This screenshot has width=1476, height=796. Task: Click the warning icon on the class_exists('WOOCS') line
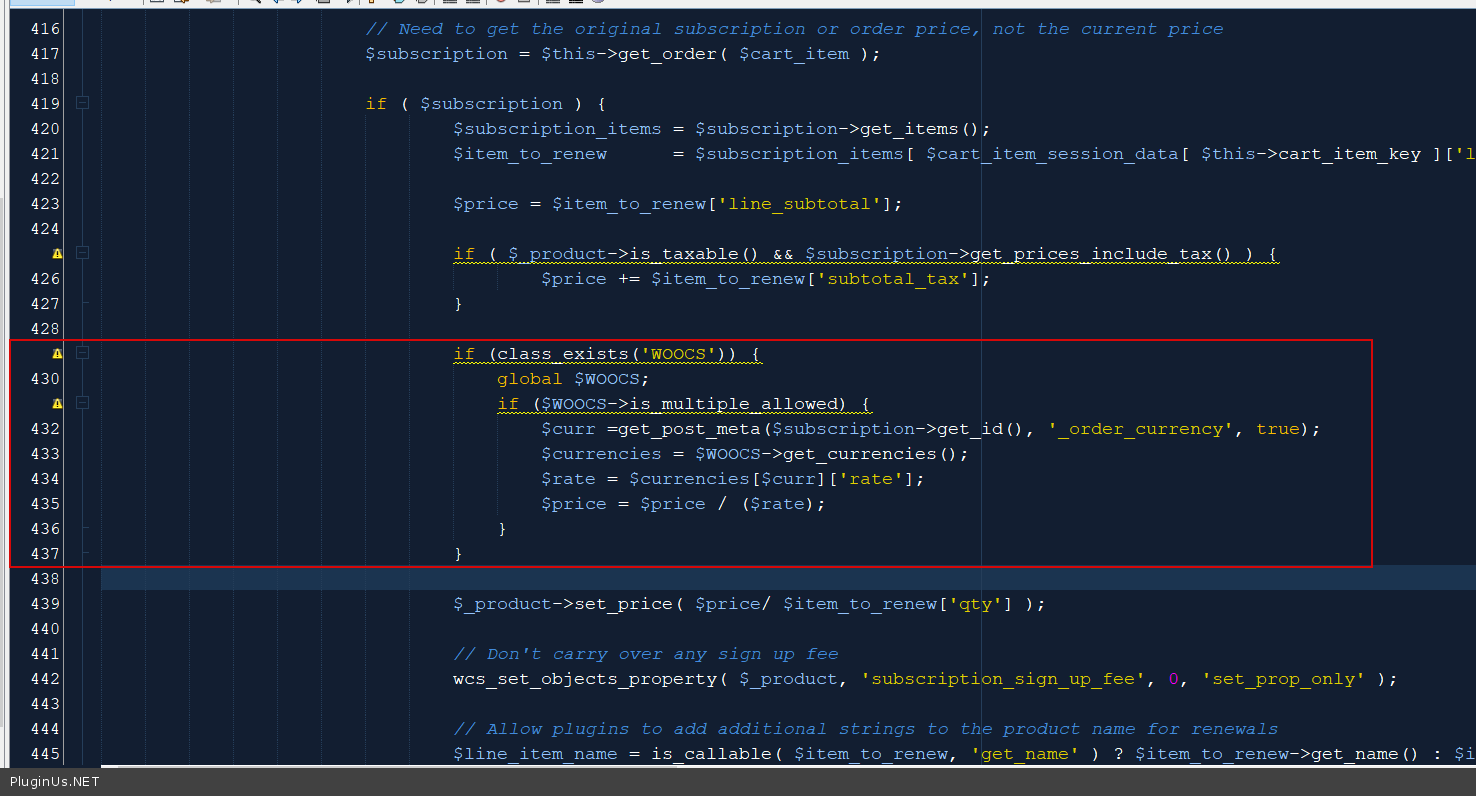(x=57, y=354)
